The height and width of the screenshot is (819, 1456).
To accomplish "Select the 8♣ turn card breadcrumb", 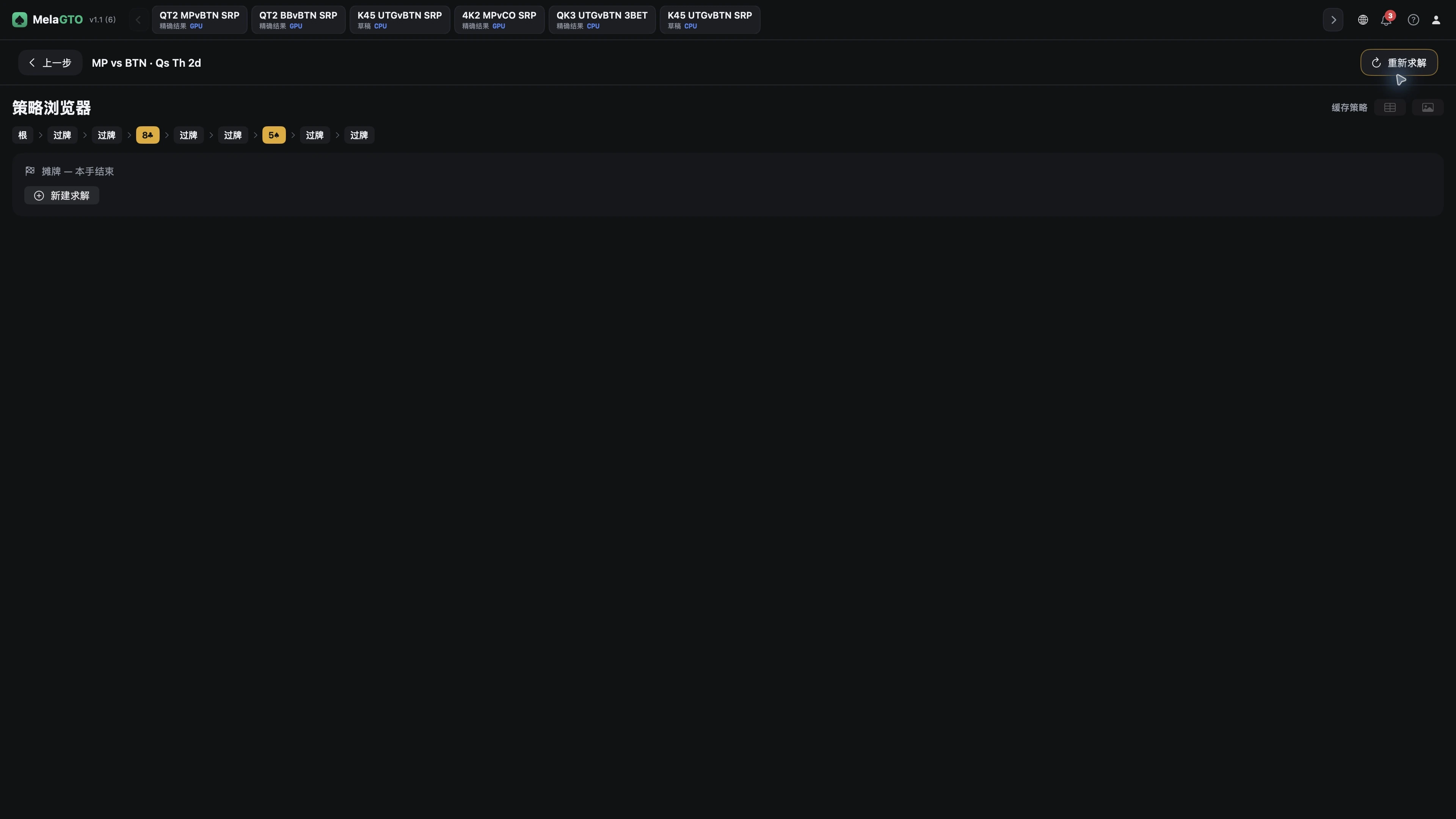I will tap(147, 135).
